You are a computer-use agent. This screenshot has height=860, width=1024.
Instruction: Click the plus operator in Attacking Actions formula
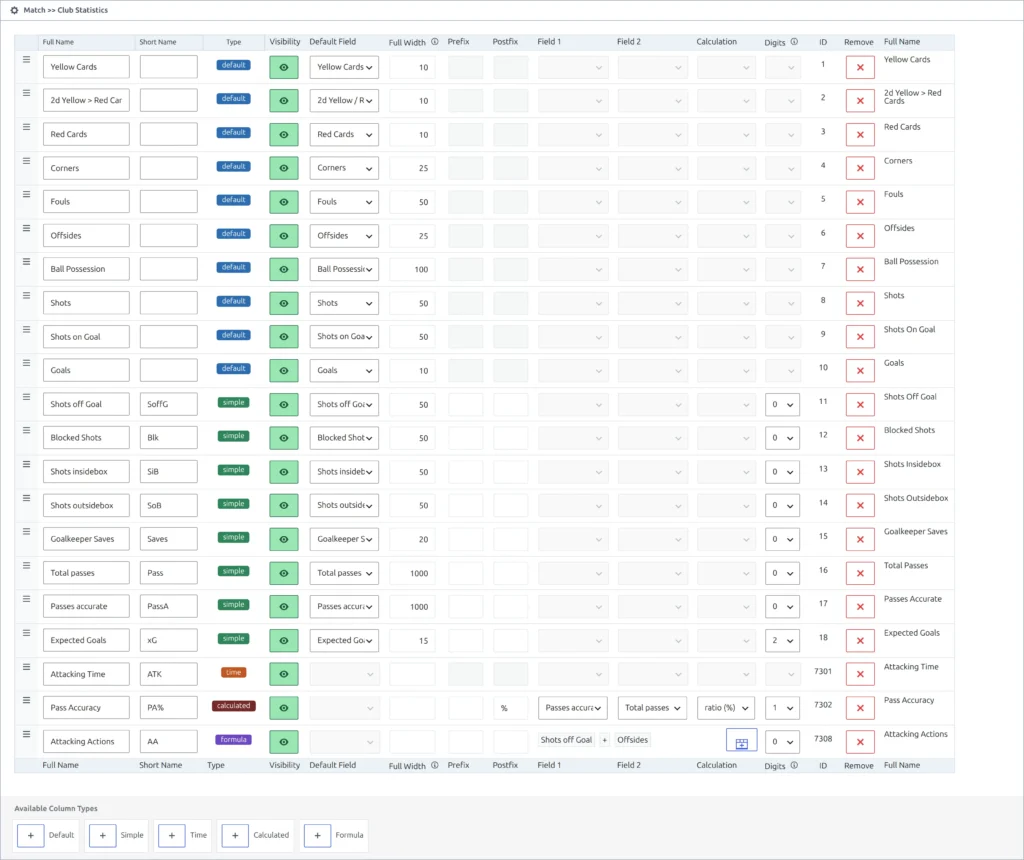pyautogui.click(x=605, y=740)
